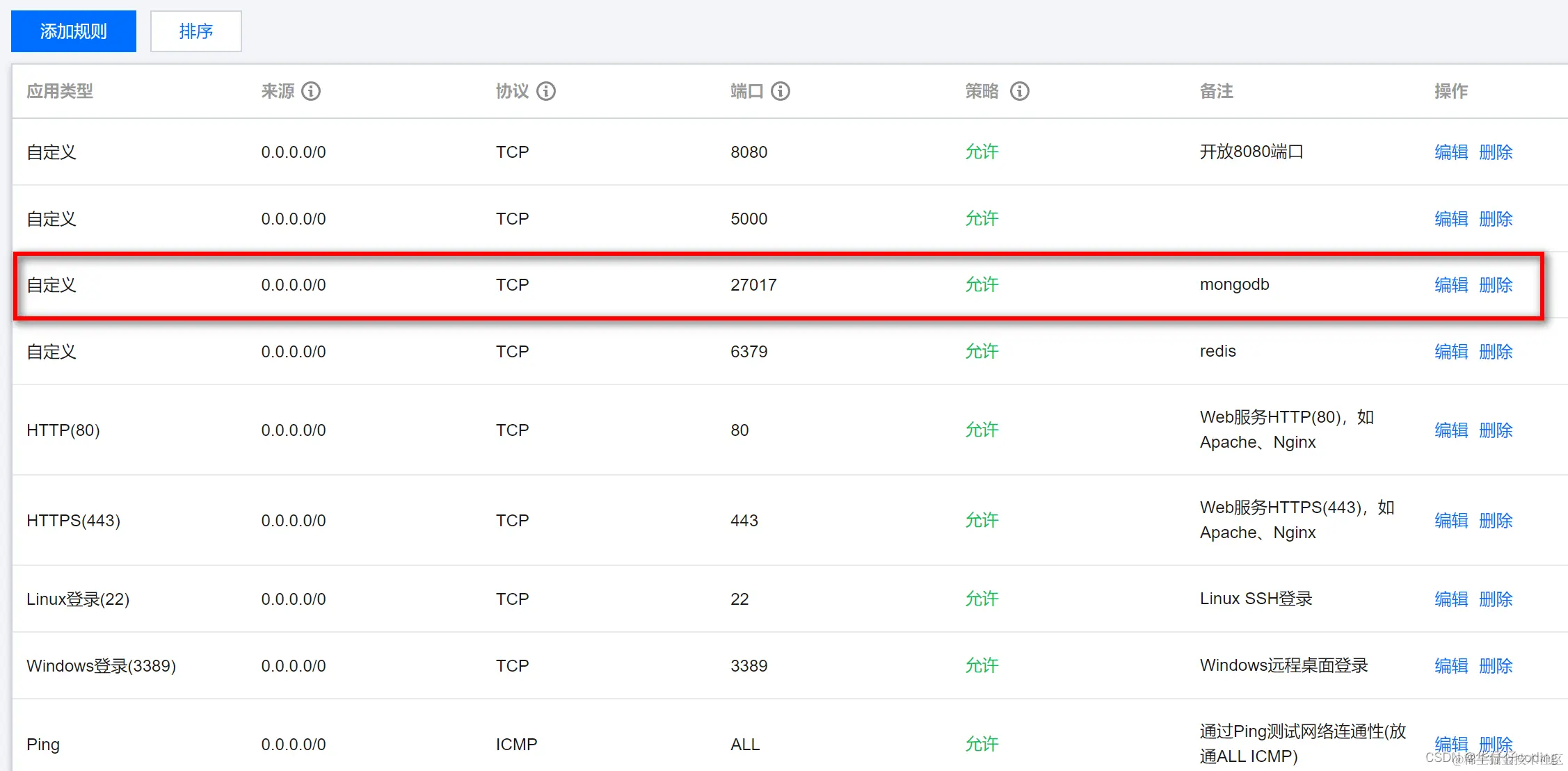
Task: Click the 添加规则 button
Action: pos(74,31)
